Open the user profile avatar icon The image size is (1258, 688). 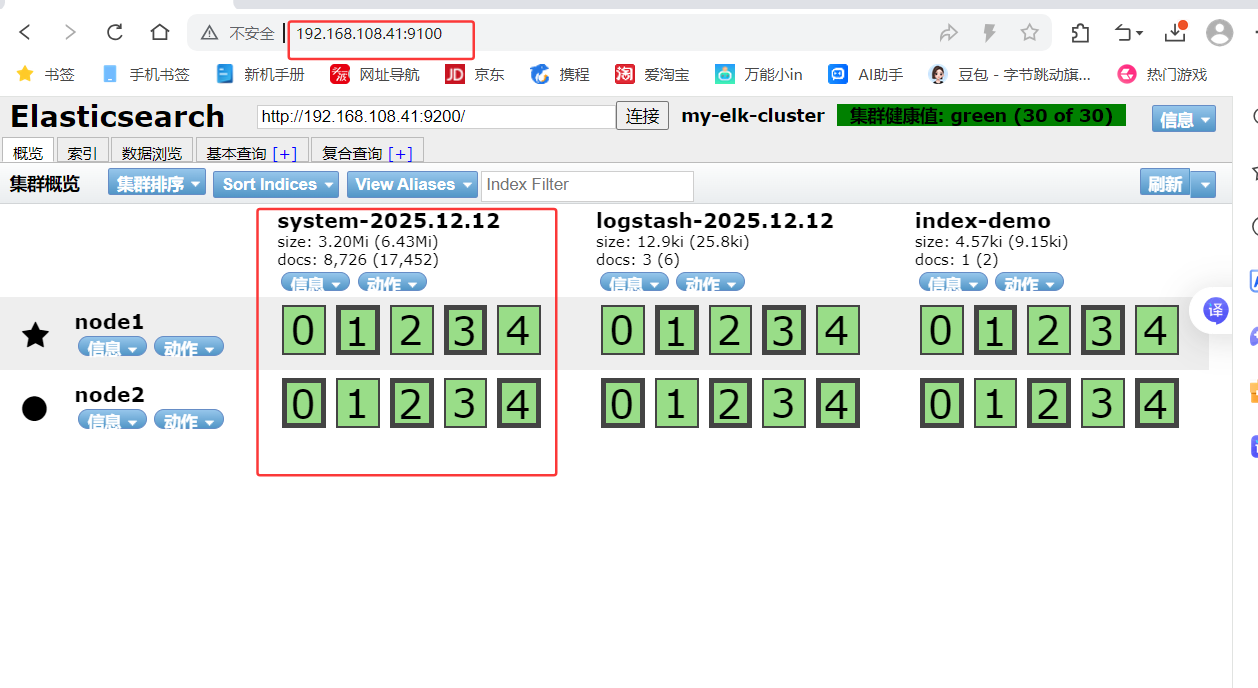coord(1220,33)
